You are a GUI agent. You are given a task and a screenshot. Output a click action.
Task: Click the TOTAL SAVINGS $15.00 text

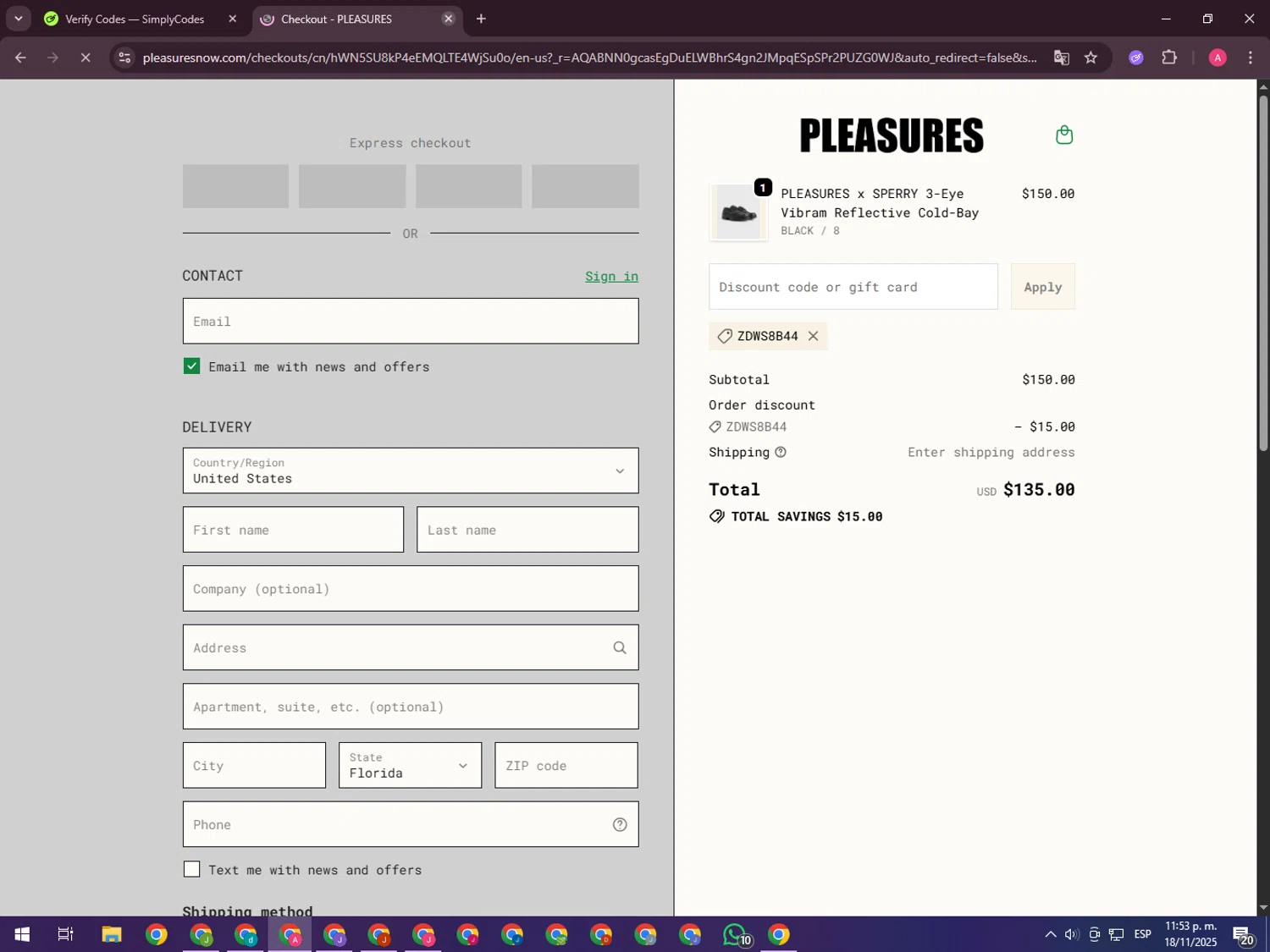[806, 516]
